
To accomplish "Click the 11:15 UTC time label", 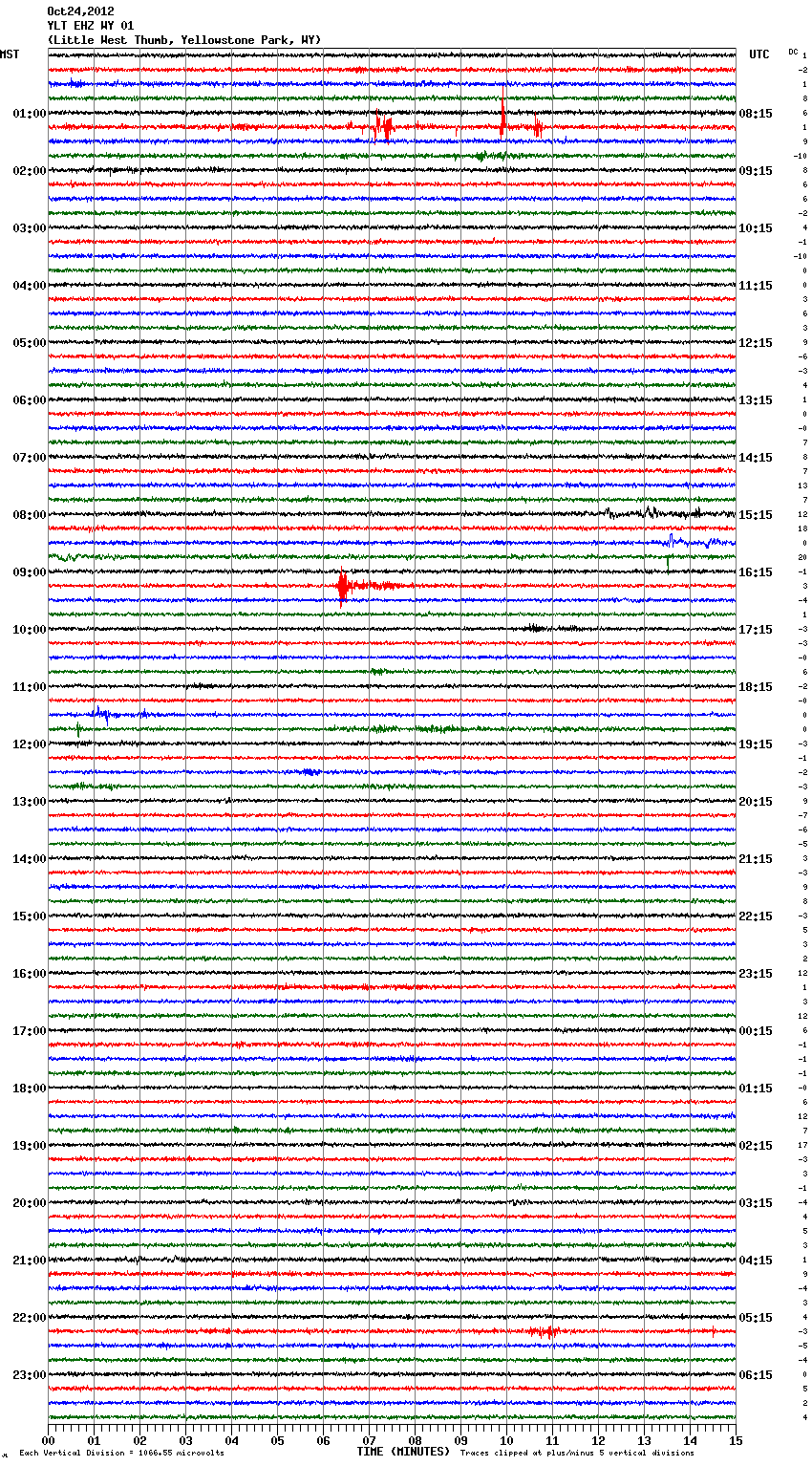I will [756, 286].
